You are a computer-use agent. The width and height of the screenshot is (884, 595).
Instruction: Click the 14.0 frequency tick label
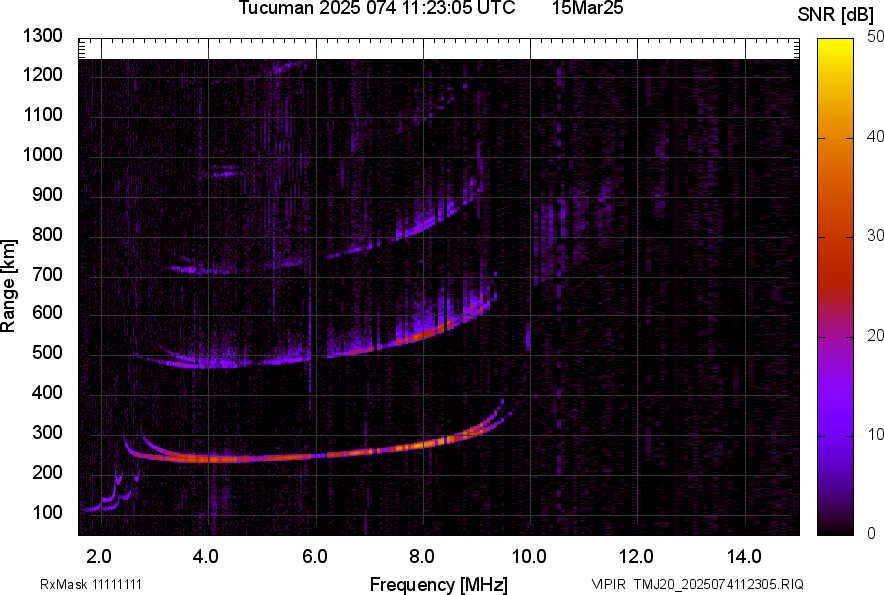744,556
